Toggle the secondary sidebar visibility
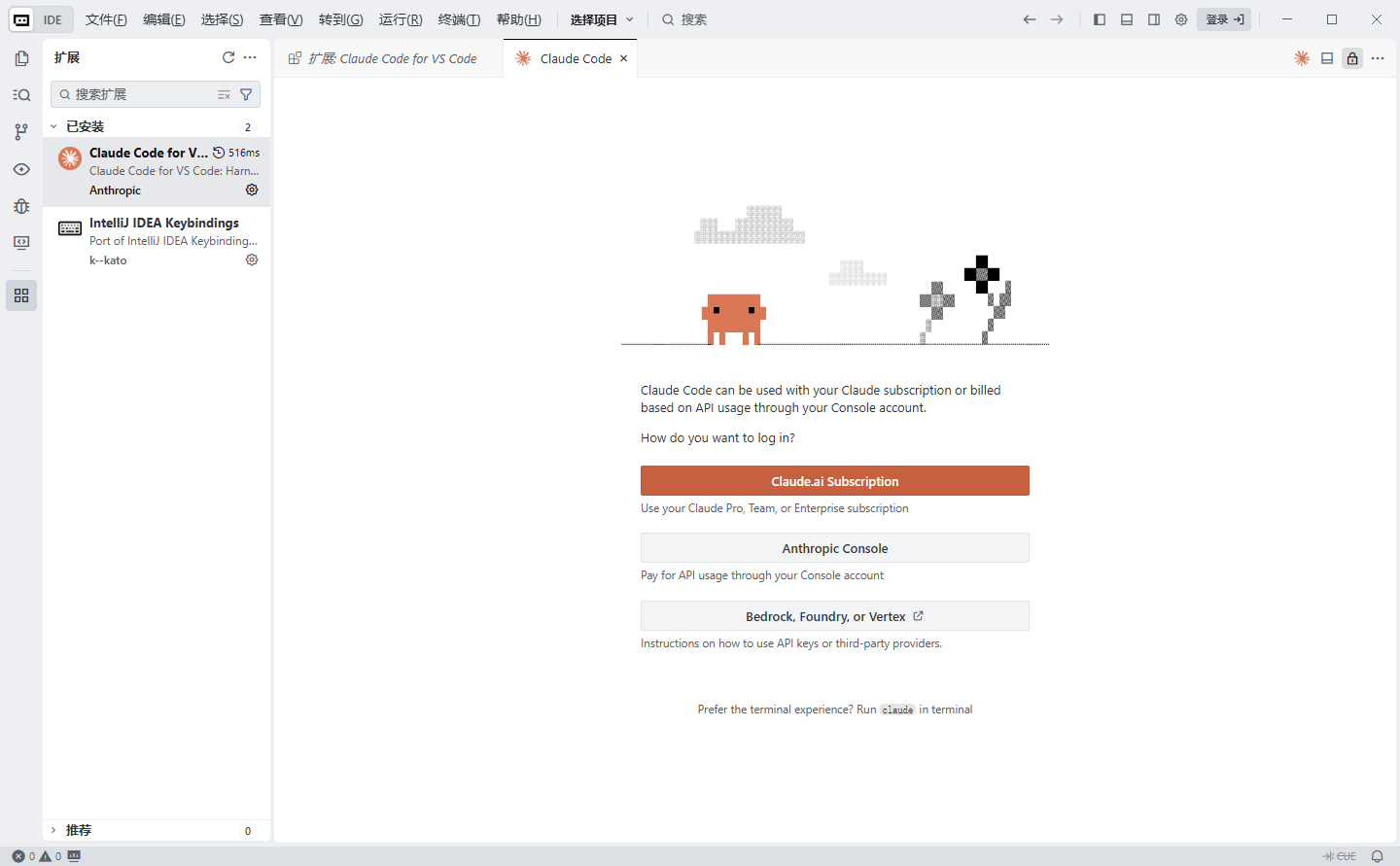 coord(1154,19)
